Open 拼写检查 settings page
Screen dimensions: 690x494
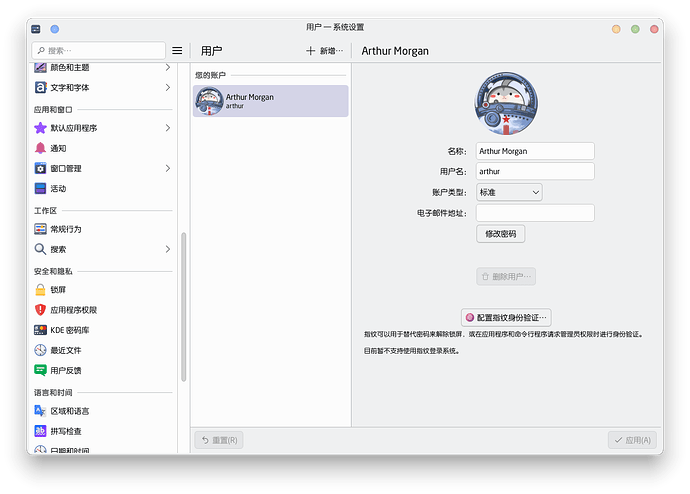pos(103,432)
